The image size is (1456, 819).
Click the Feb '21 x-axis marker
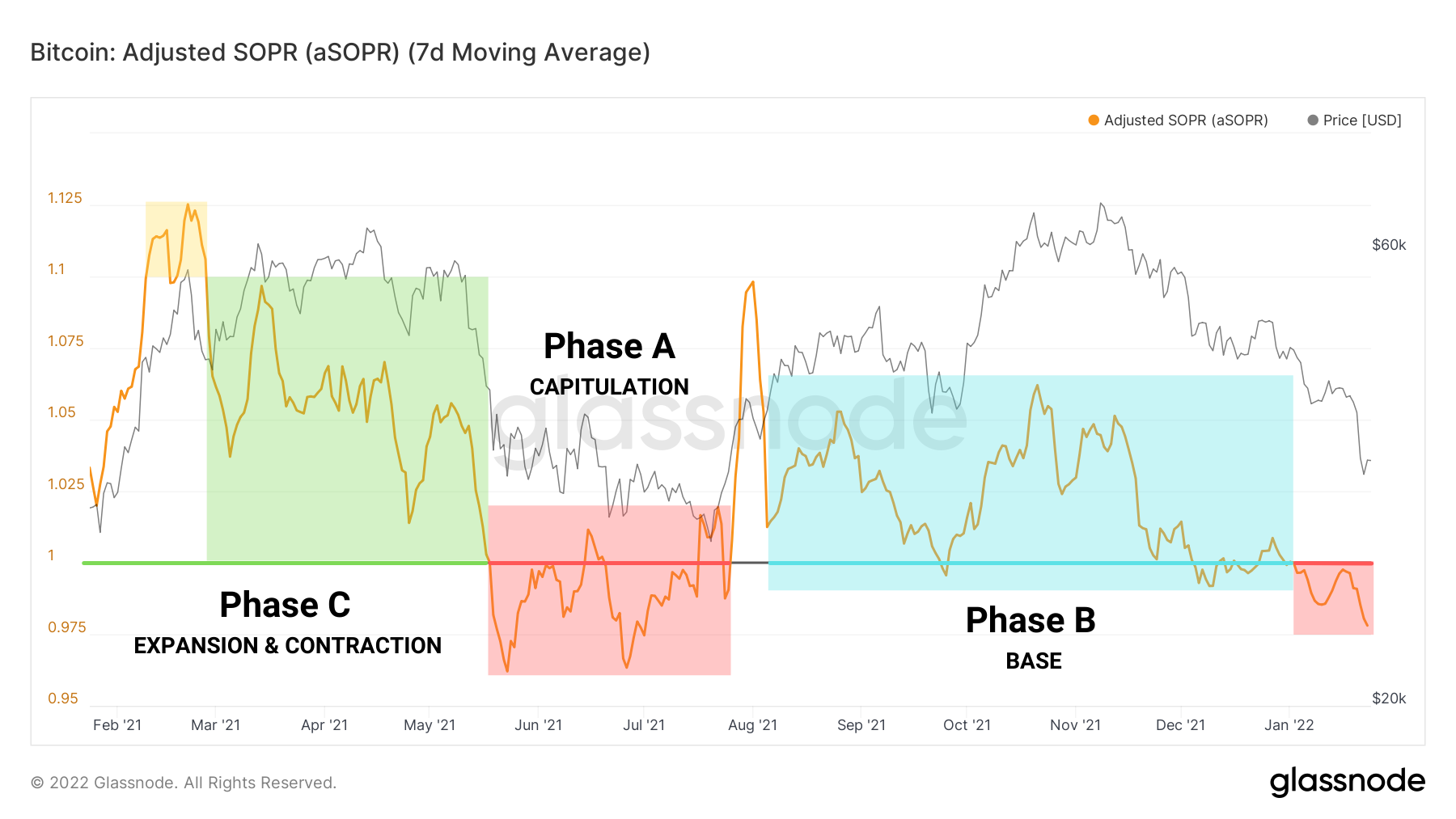point(117,725)
